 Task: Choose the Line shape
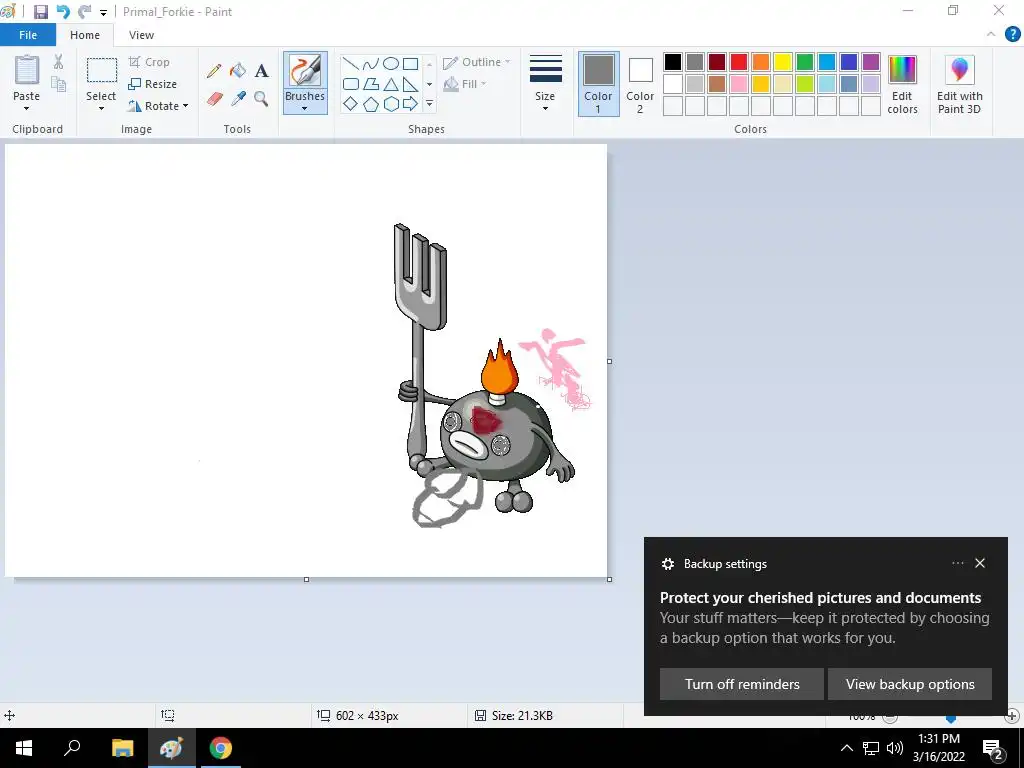(351, 63)
